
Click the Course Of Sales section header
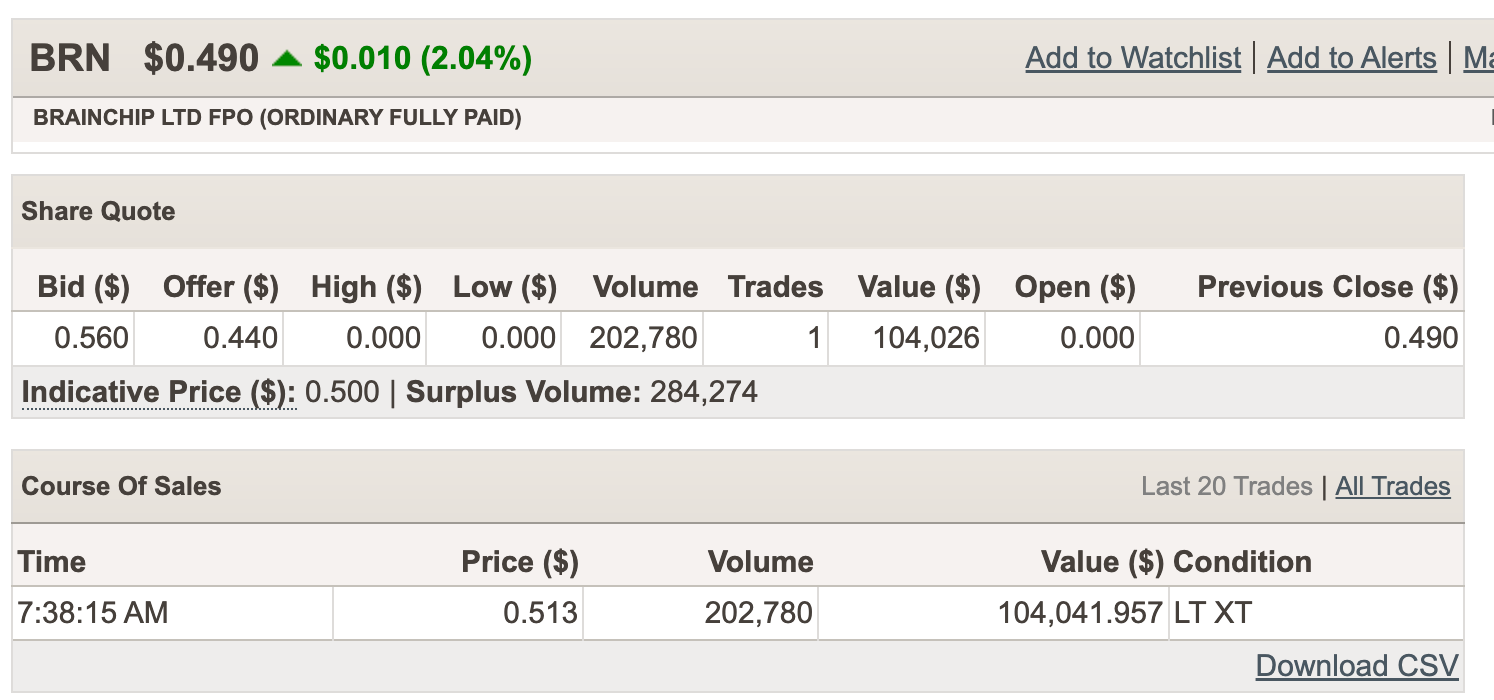121,487
